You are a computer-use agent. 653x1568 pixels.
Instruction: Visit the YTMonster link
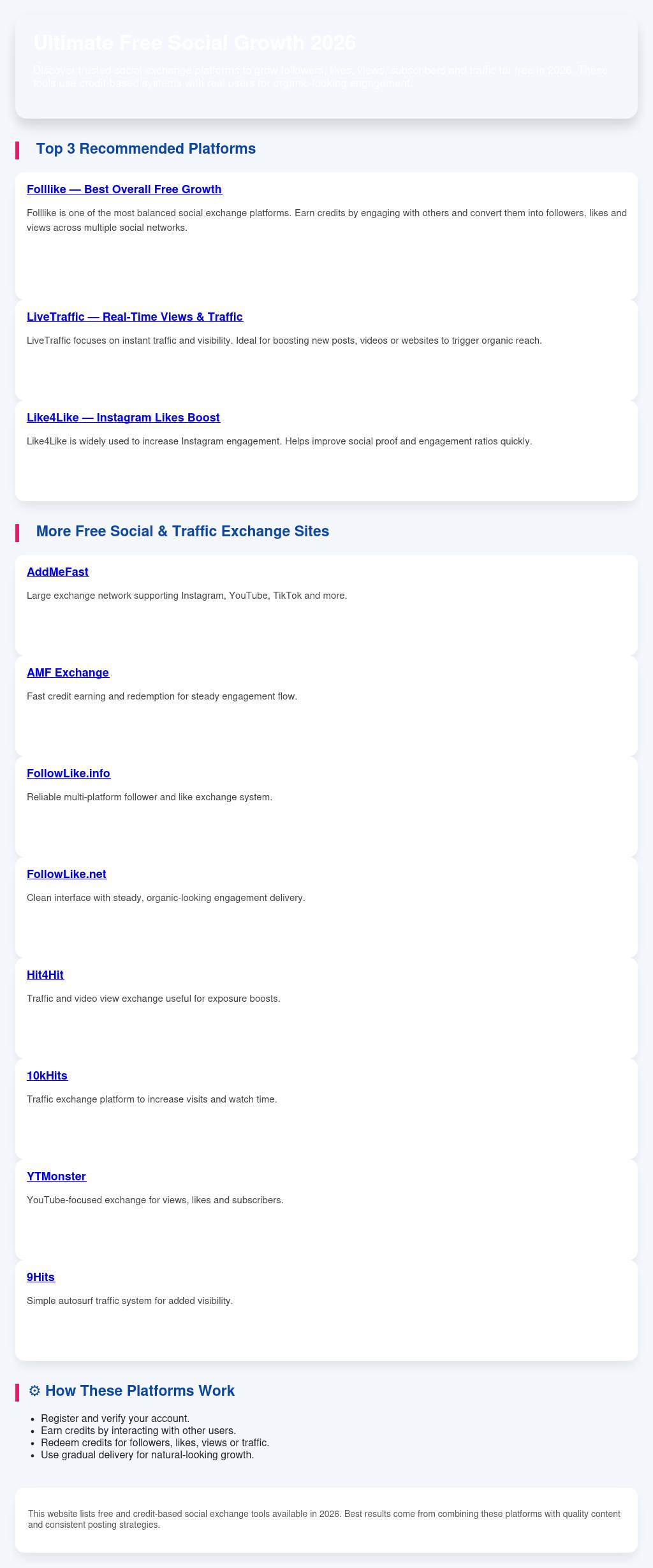(56, 1176)
